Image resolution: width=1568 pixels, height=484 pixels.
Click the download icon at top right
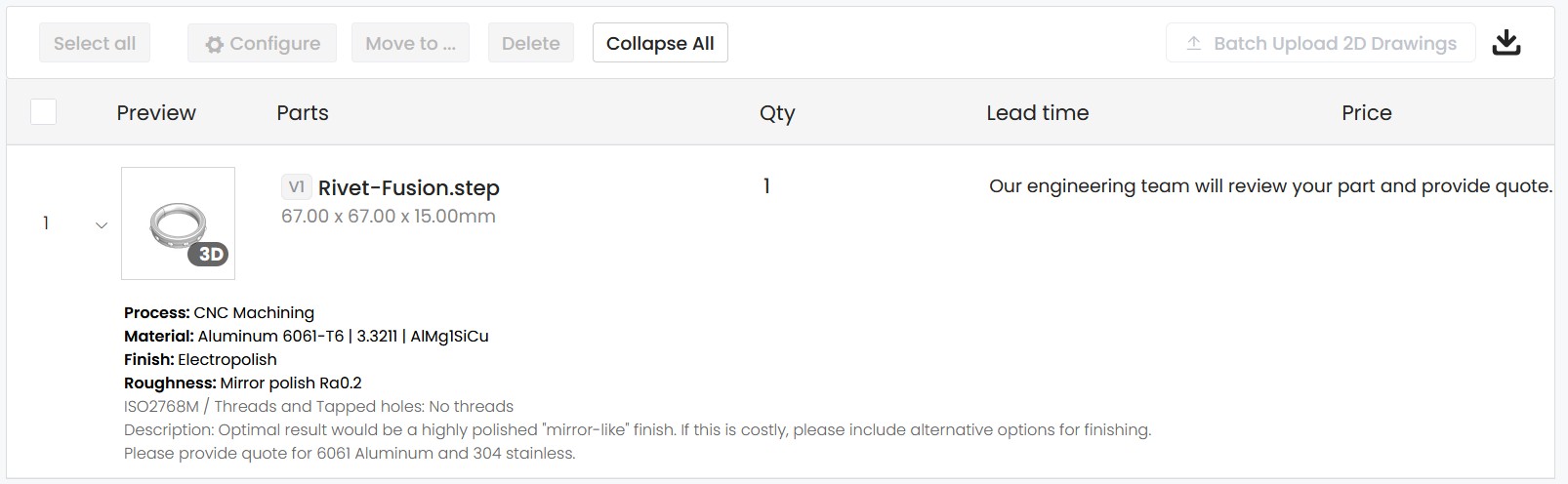point(1506,43)
